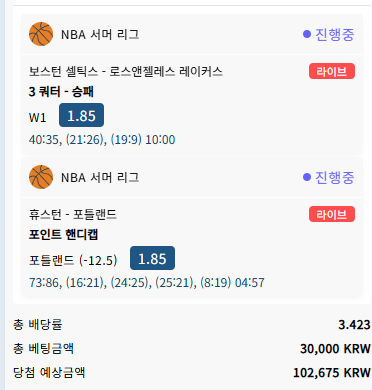Click the 총 배당률 value 3.423

(354, 324)
